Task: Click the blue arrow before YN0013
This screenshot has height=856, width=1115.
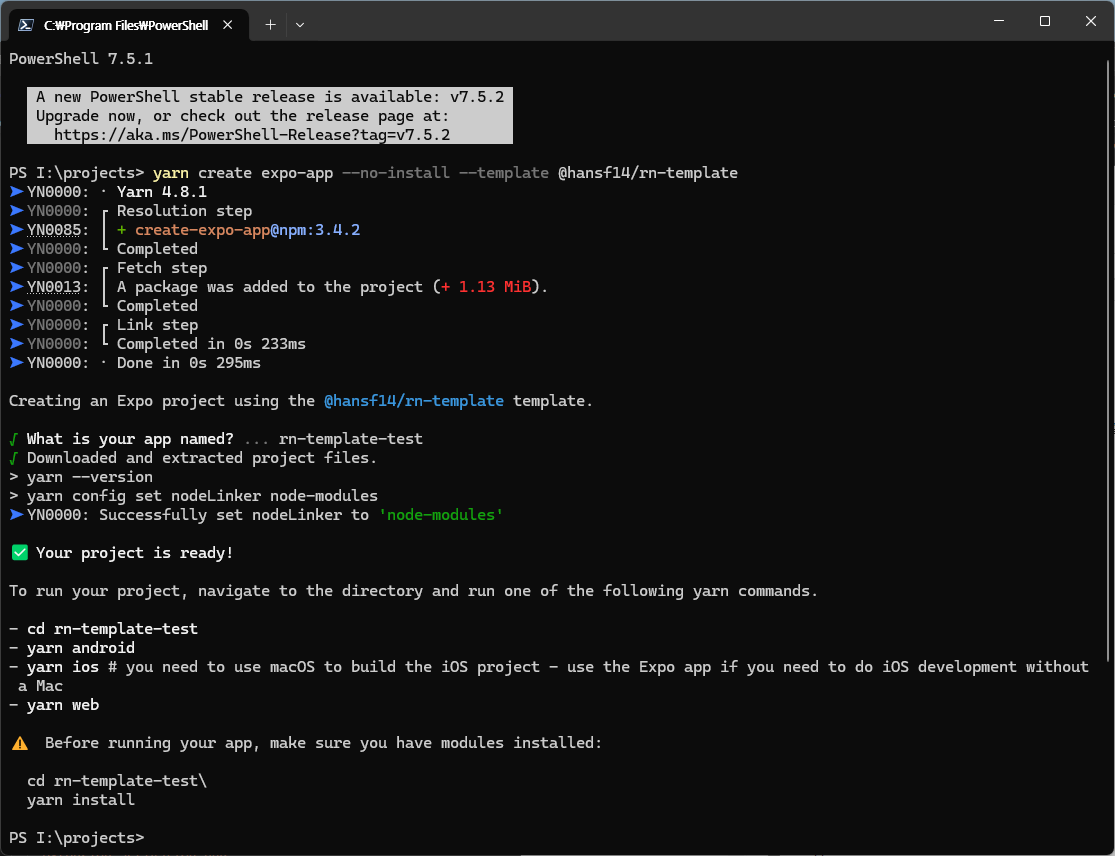Action: [x=16, y=287]
